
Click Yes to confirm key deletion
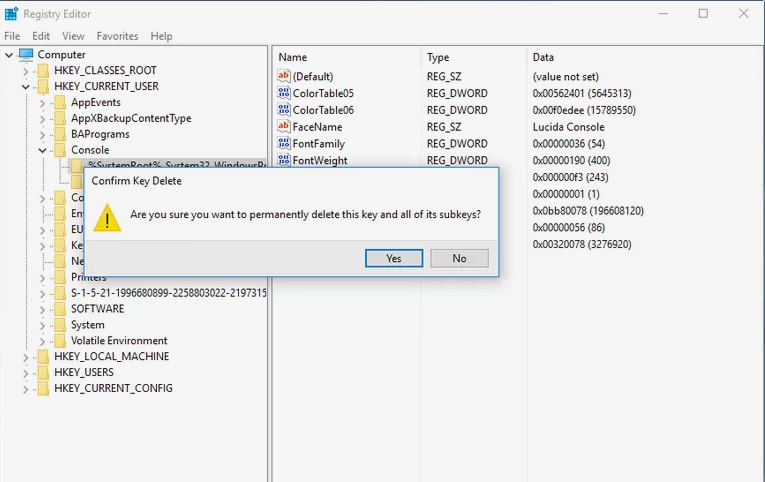click(394, 258)
